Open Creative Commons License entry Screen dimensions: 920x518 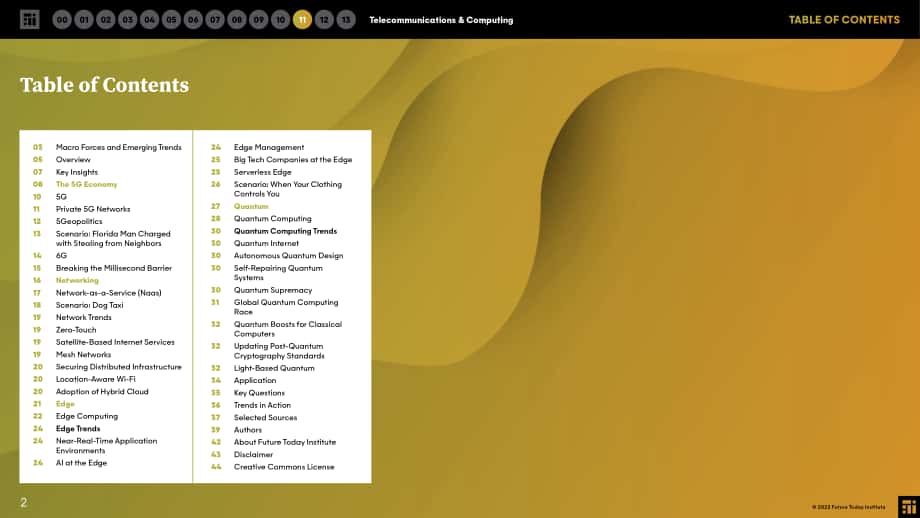point(284,467)
